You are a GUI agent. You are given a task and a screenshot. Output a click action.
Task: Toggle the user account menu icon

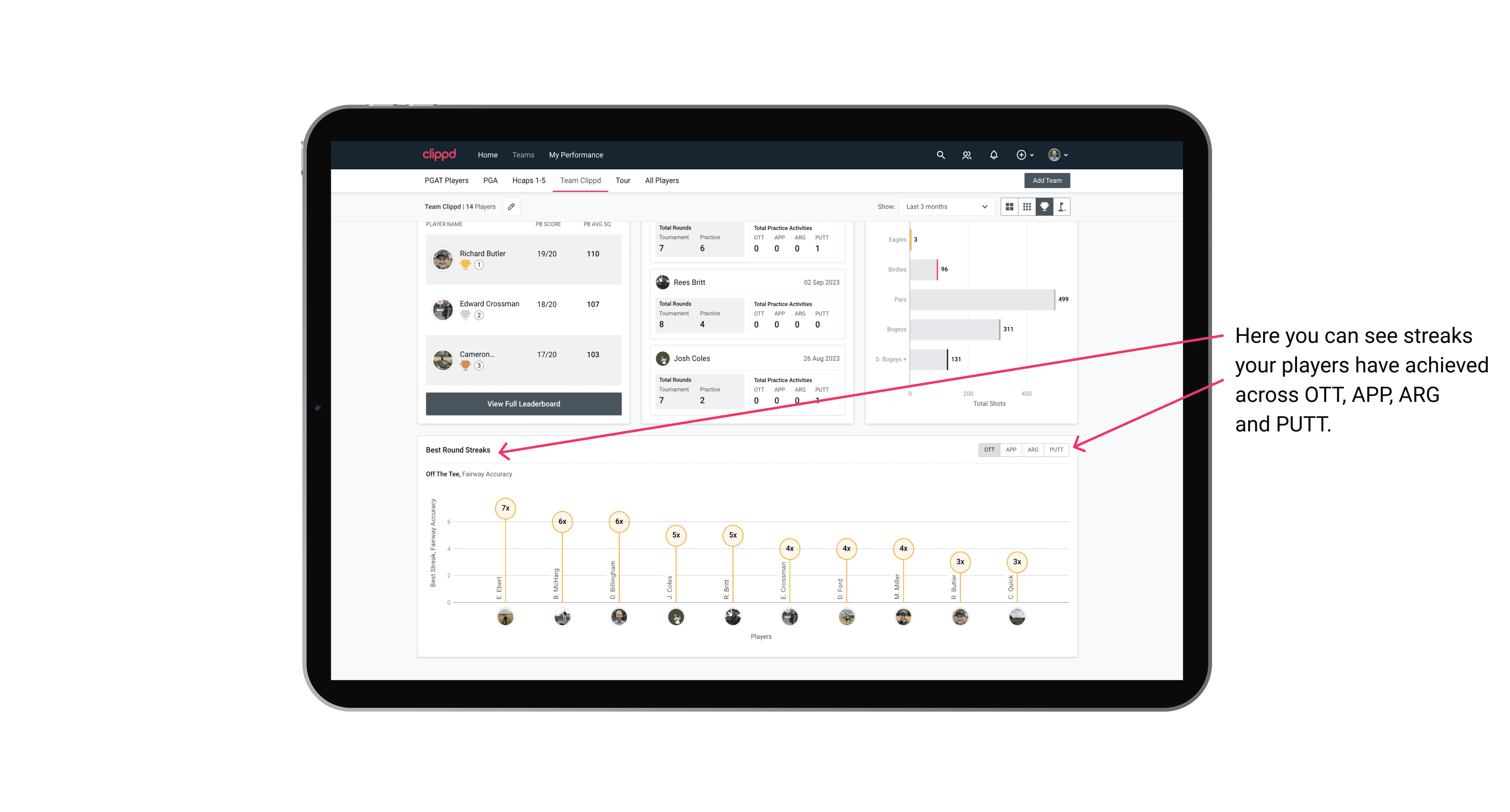(x=1058, y=155)
